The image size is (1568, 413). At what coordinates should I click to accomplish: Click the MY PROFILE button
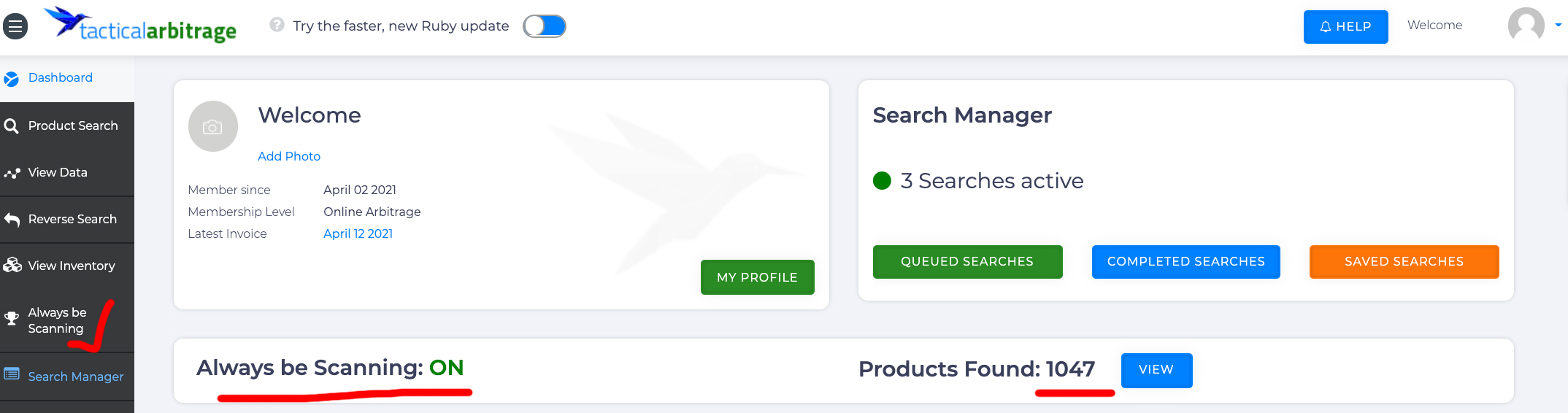click(x=757, y=277)
